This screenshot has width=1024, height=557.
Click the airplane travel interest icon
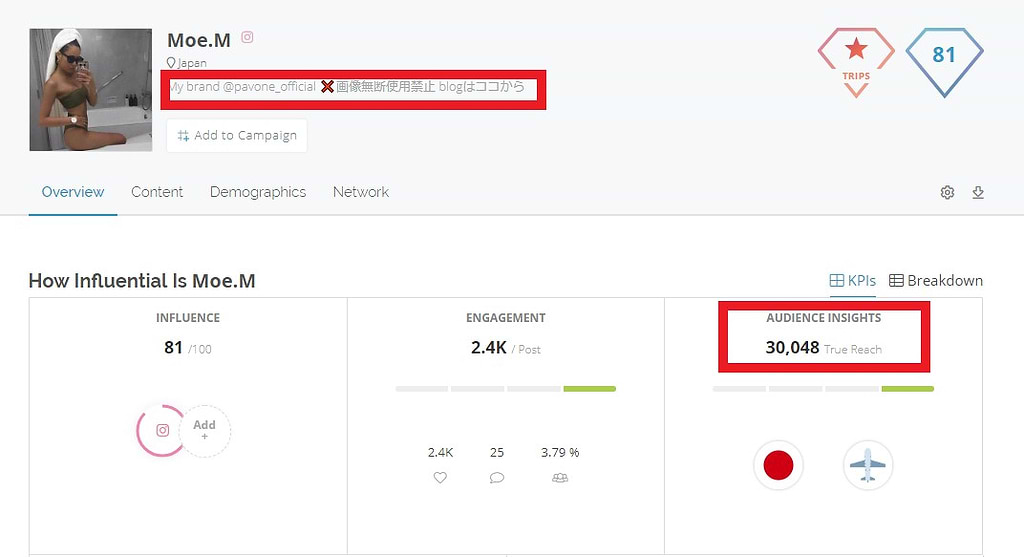click(868, 466)
